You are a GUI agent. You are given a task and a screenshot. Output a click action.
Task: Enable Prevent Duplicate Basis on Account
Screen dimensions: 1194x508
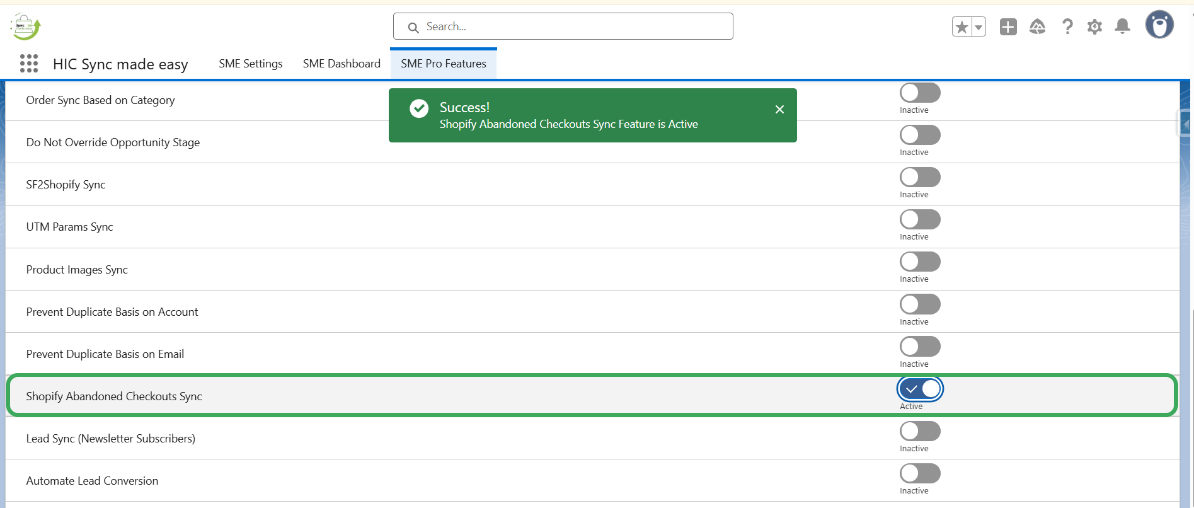point(920,305)
